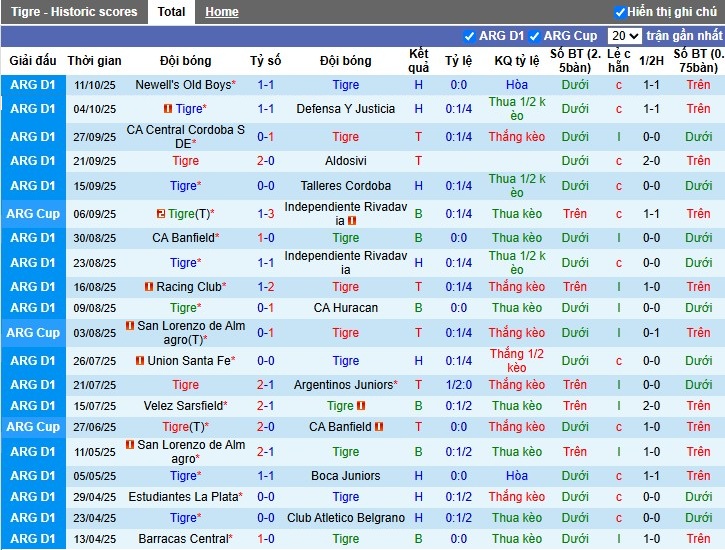Switch to the Home tab
The image size is (725, 550).
click(x=222, y=12)
